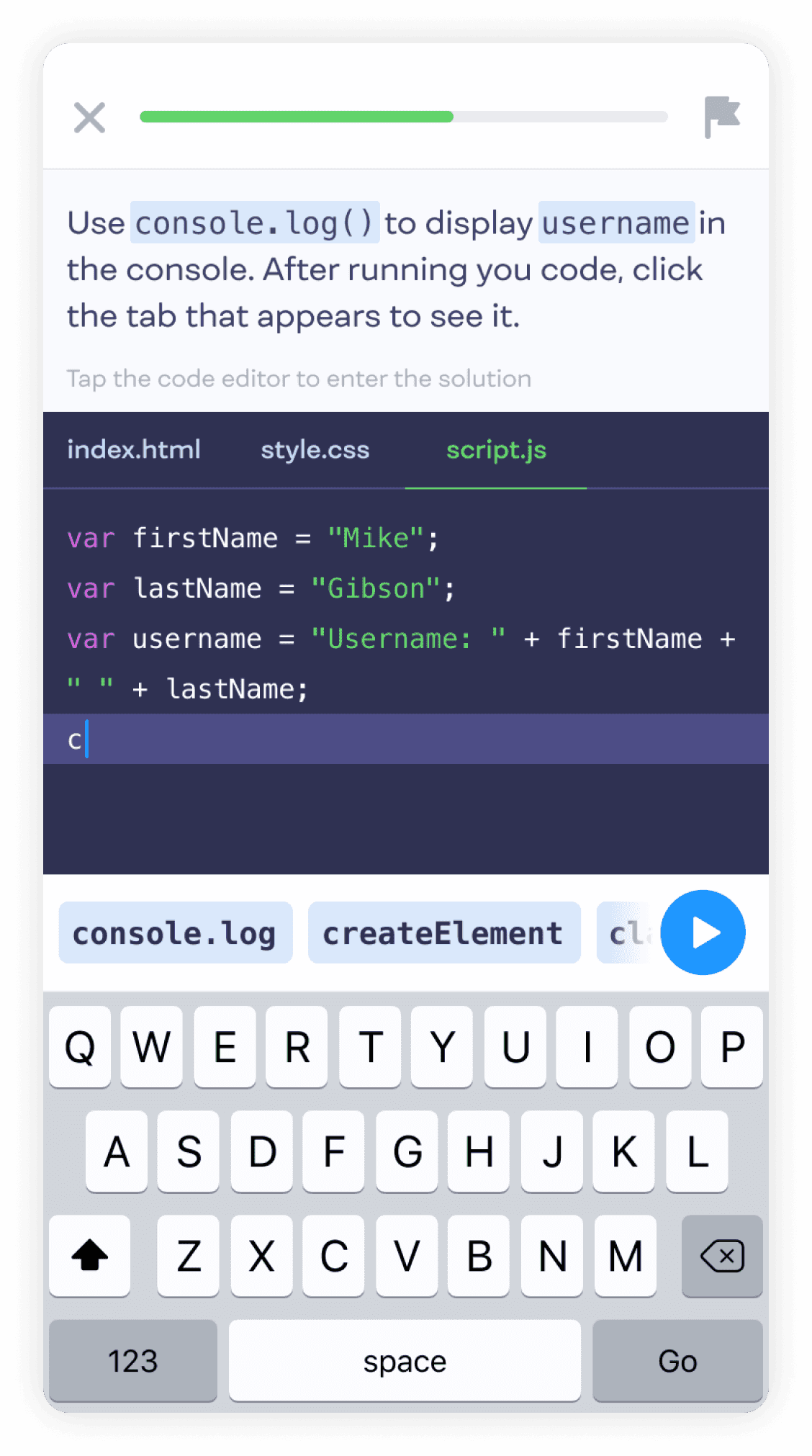Tap the space bar key
The height and width of the screenshot is (1456, 812).
405,1360
